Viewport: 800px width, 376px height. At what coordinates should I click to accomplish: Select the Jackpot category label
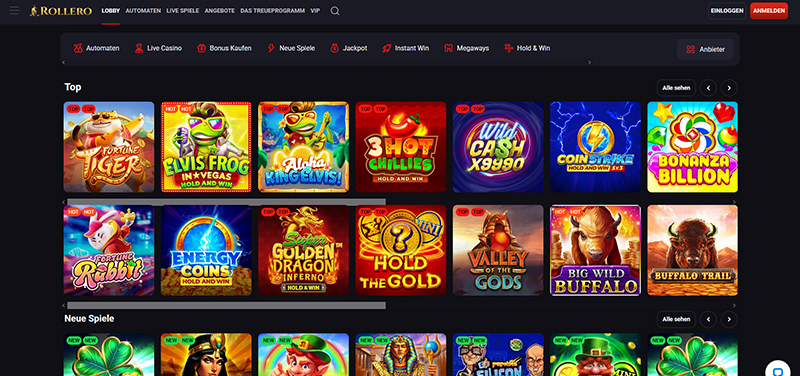355,48
